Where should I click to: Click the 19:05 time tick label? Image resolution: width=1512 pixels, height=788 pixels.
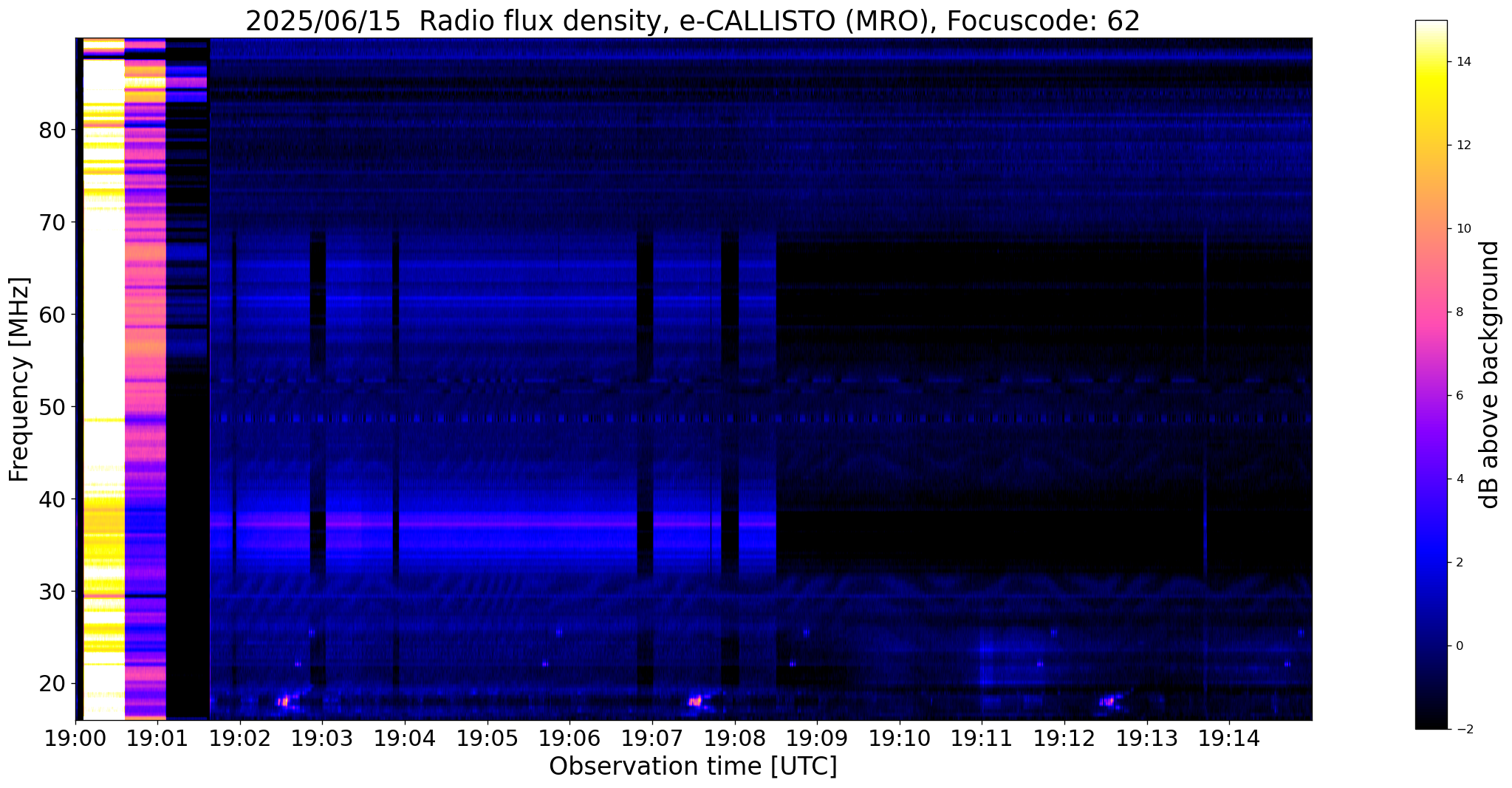(x=487, y=738)
